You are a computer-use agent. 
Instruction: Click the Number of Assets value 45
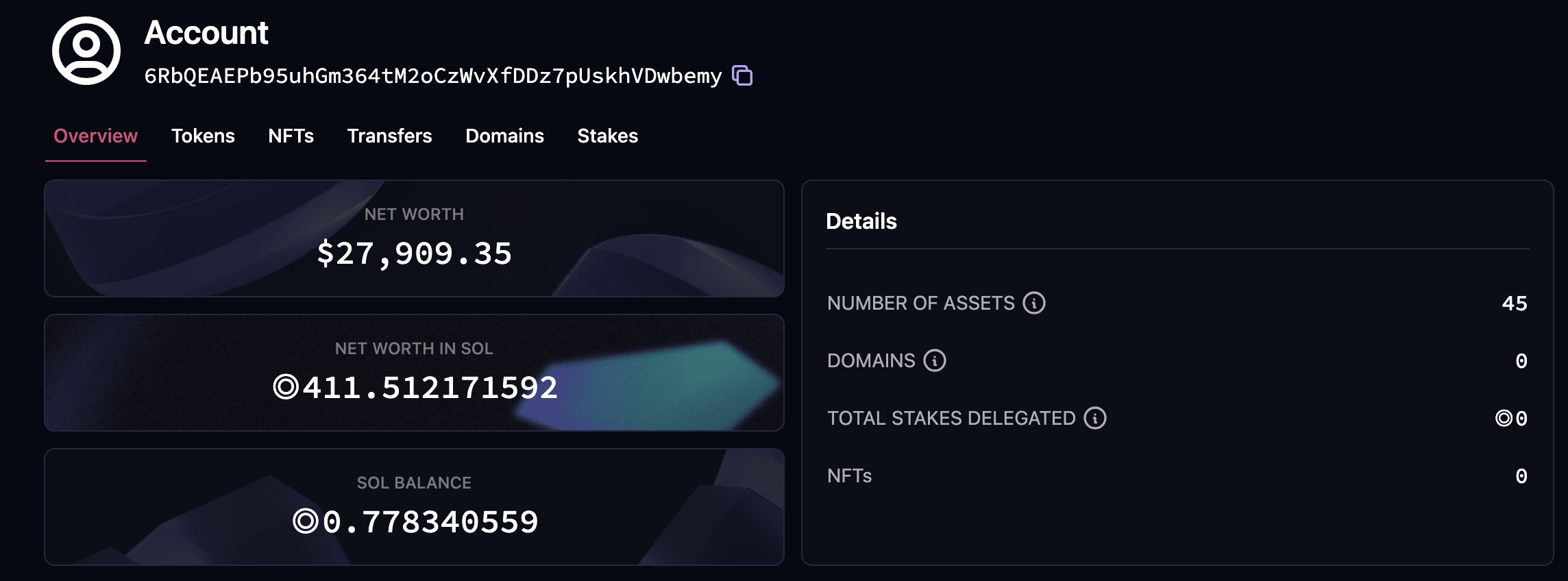pos(1514,303)
